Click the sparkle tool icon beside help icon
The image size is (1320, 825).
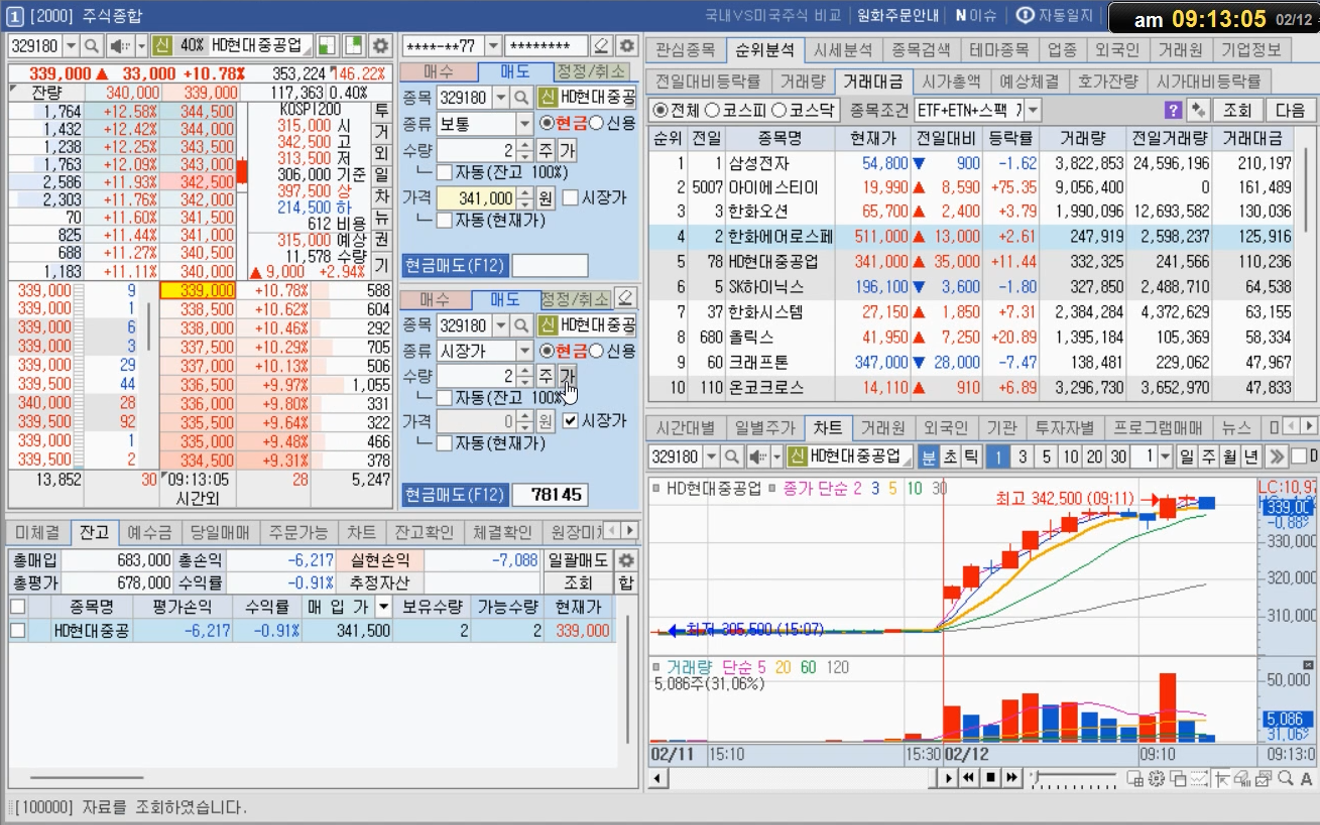(1198, 110)
